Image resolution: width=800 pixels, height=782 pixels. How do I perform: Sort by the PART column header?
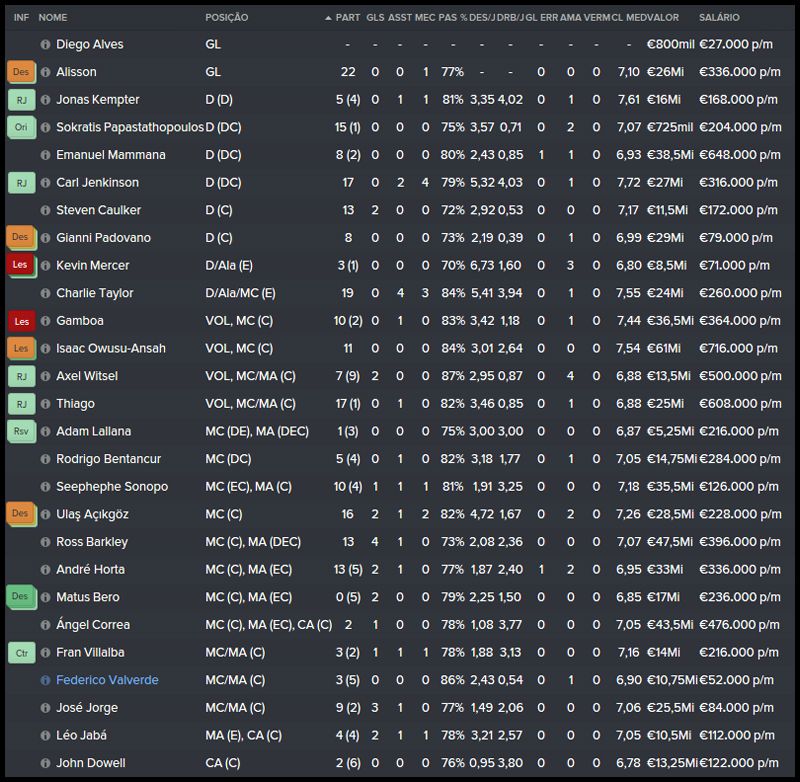(x=347, y=18)
